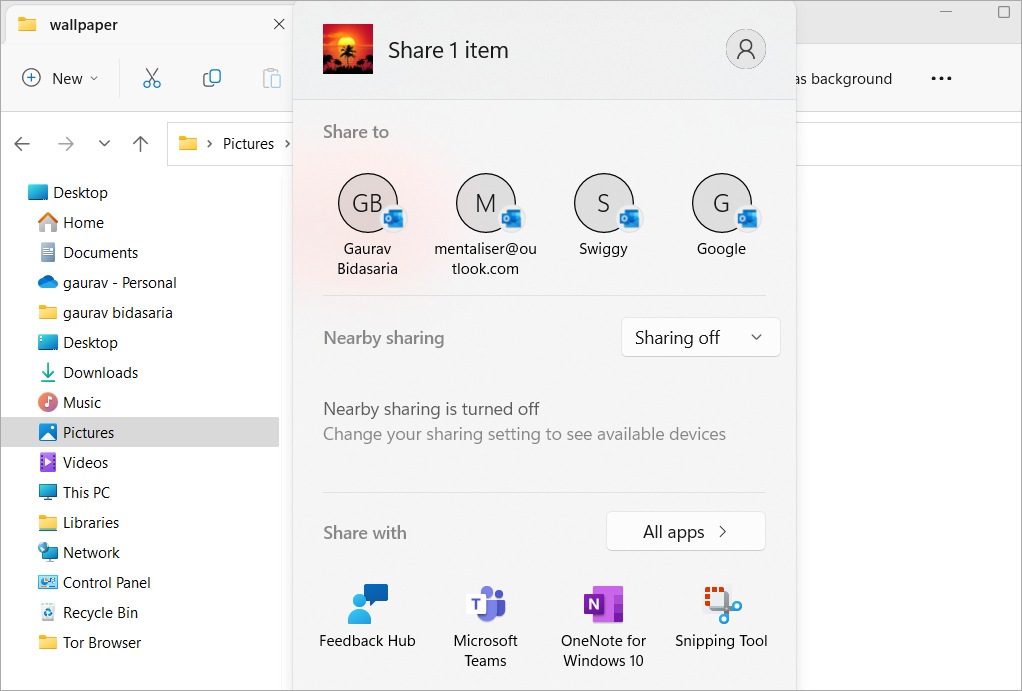The height and width of the screenshot is (691, 1022).
Task: Open the New item menu
Action: pyautogui.click(x=60, y=78)
